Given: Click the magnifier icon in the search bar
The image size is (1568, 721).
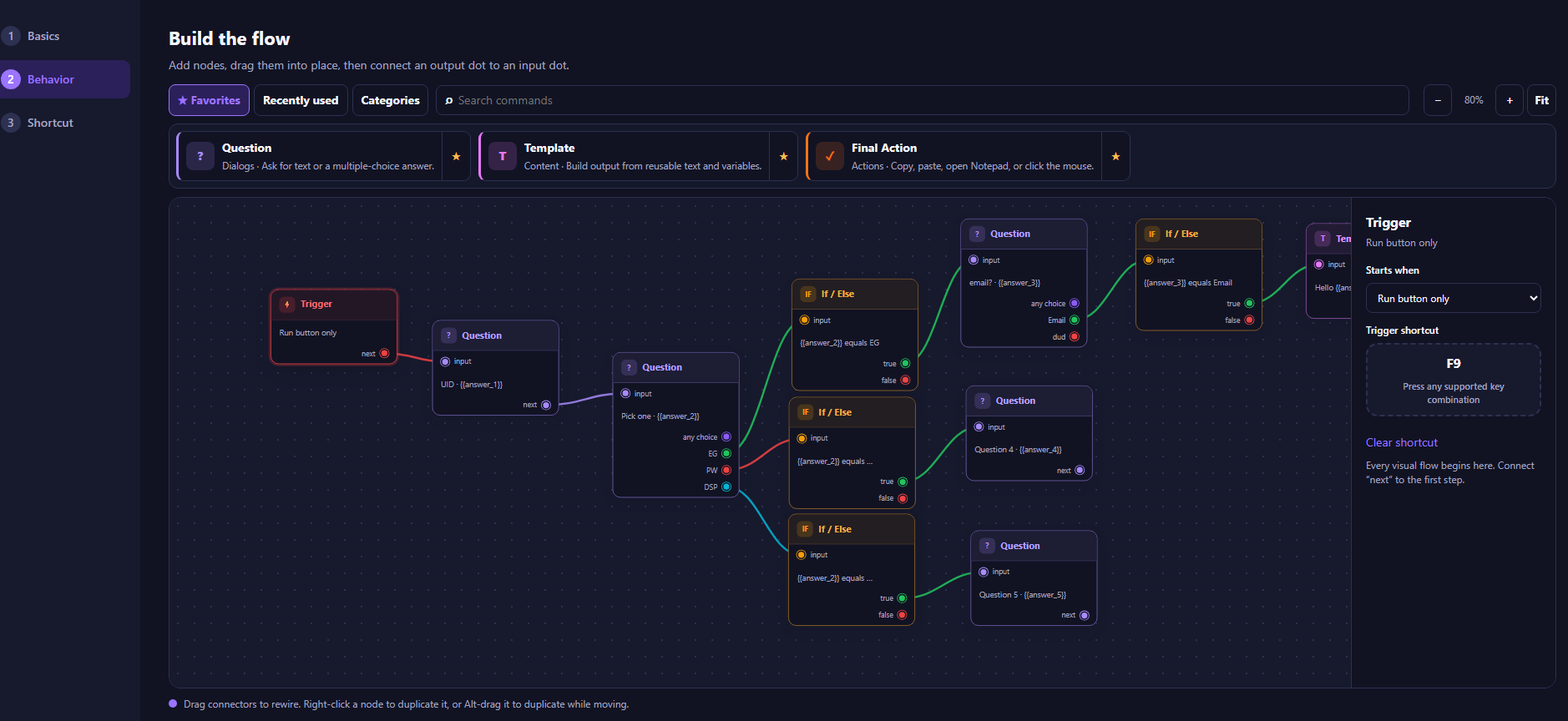Looking at the screenshot, I should 449,101.
